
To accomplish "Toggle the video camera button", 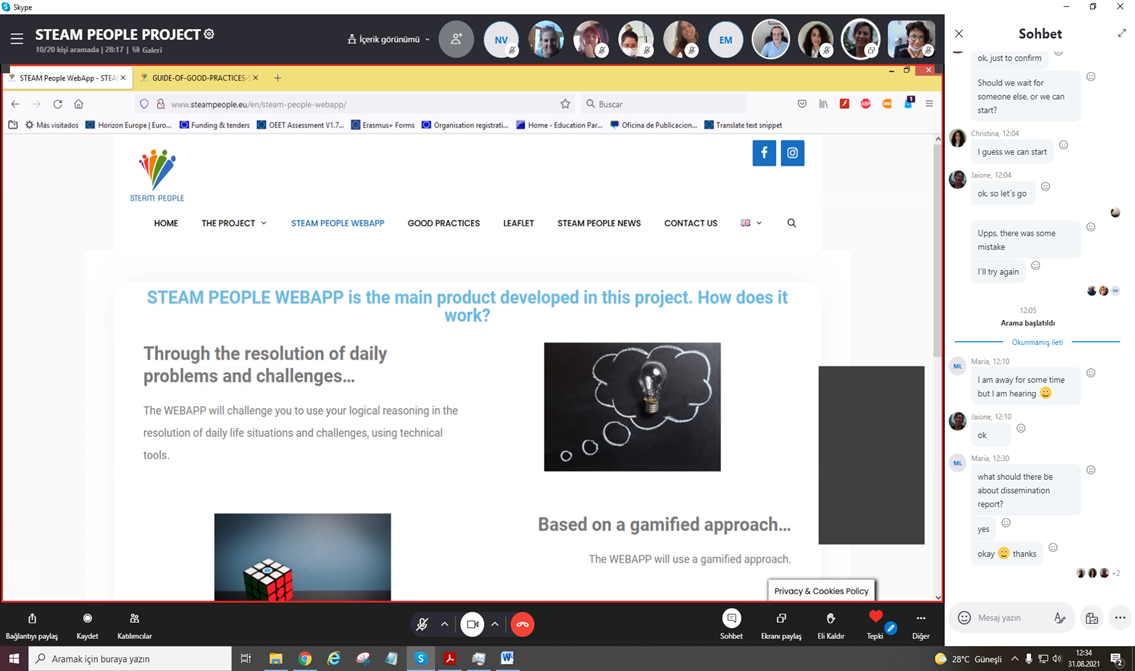I will [472, 624].
